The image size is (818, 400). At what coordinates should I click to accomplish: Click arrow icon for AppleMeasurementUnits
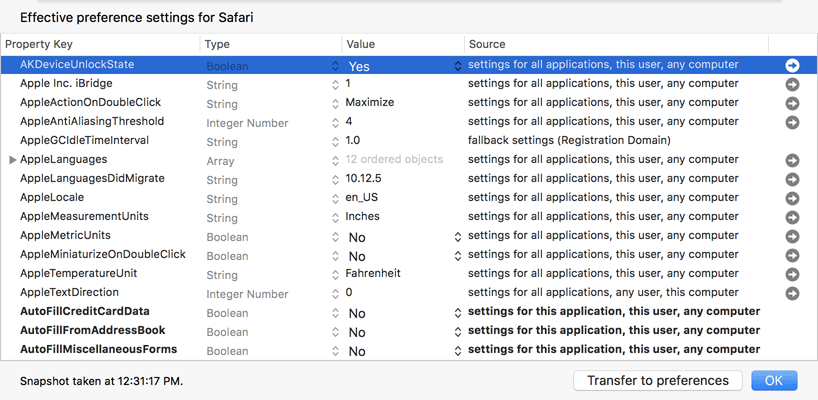click(x=792, y=217)
